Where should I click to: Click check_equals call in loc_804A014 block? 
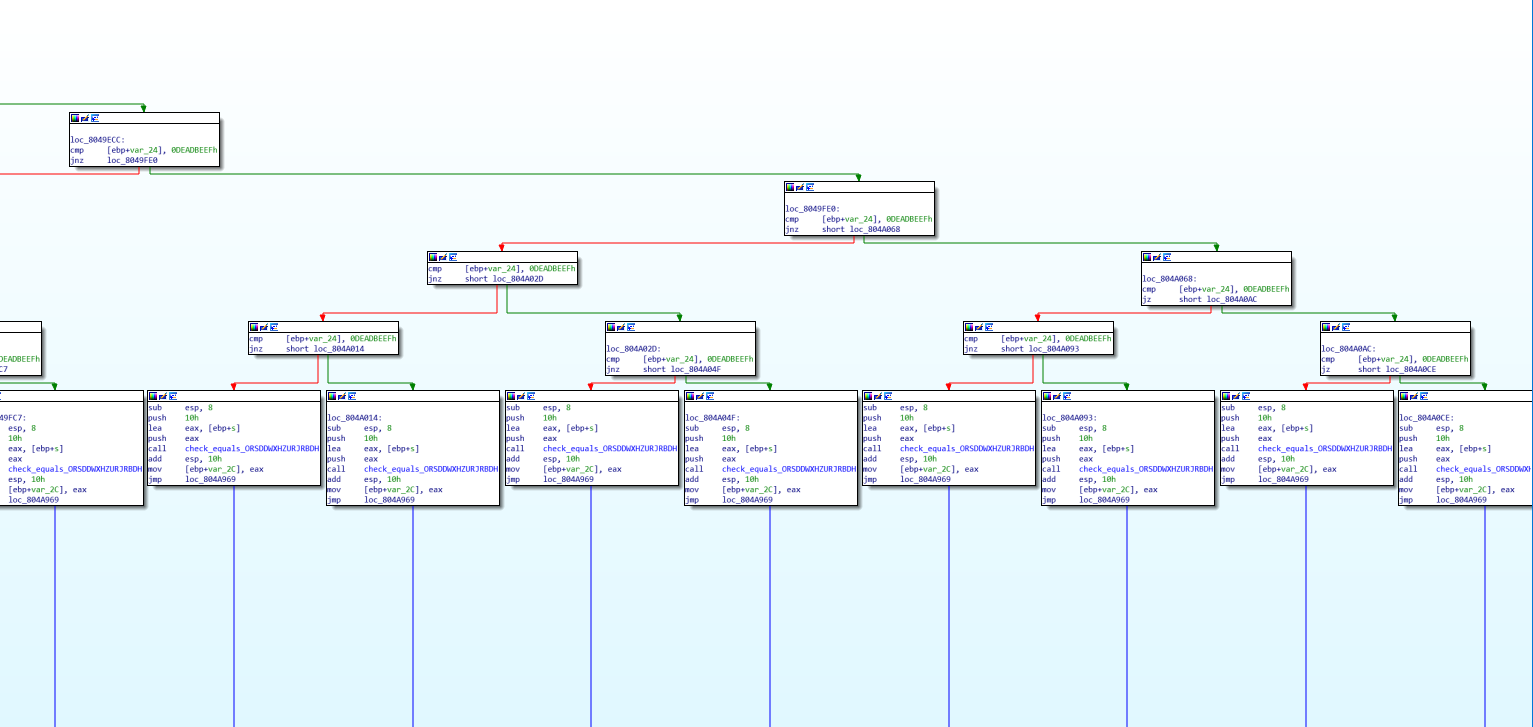pos(430,469)
